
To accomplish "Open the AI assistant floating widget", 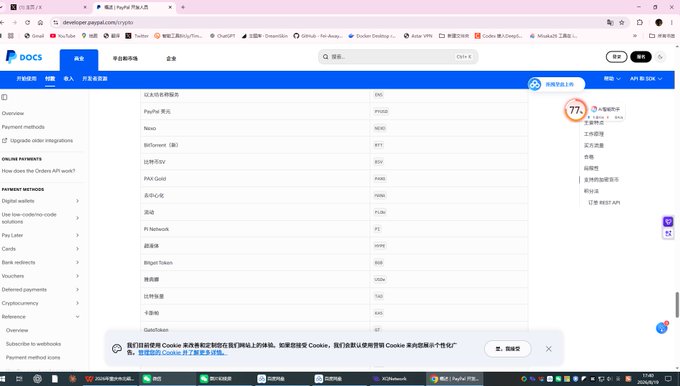I will pyautogui.click(x=606, y=109).
